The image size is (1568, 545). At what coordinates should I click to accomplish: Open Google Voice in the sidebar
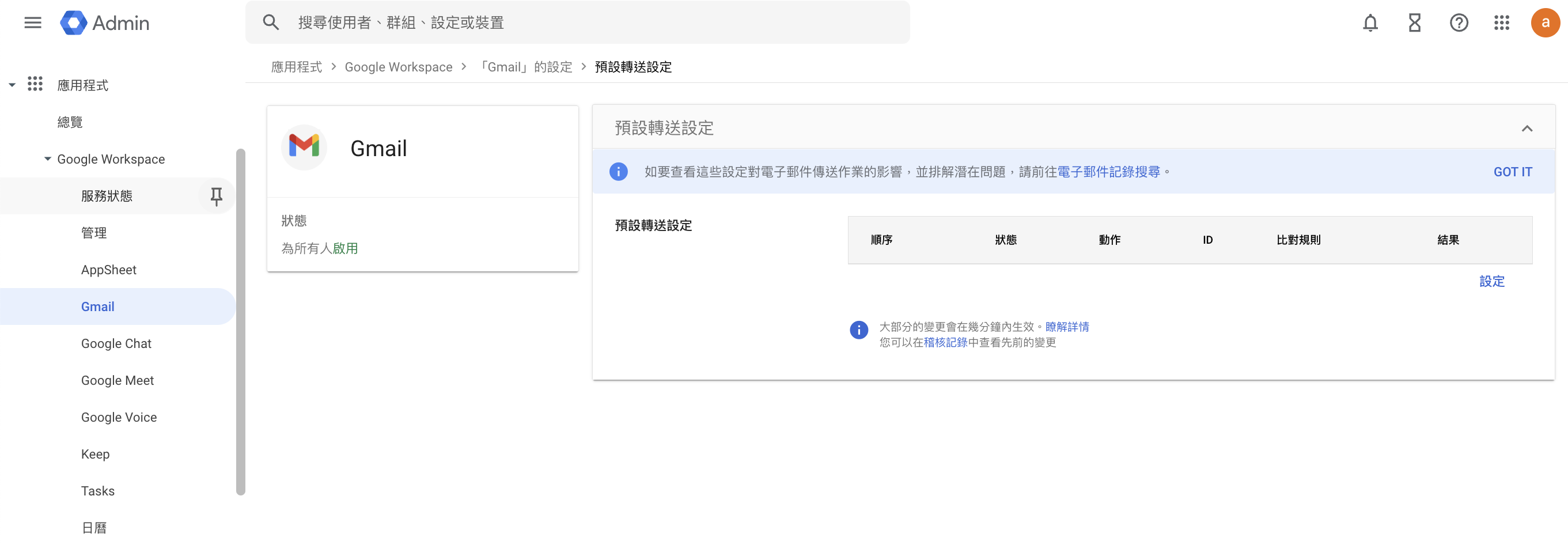(x=119, y=417)
